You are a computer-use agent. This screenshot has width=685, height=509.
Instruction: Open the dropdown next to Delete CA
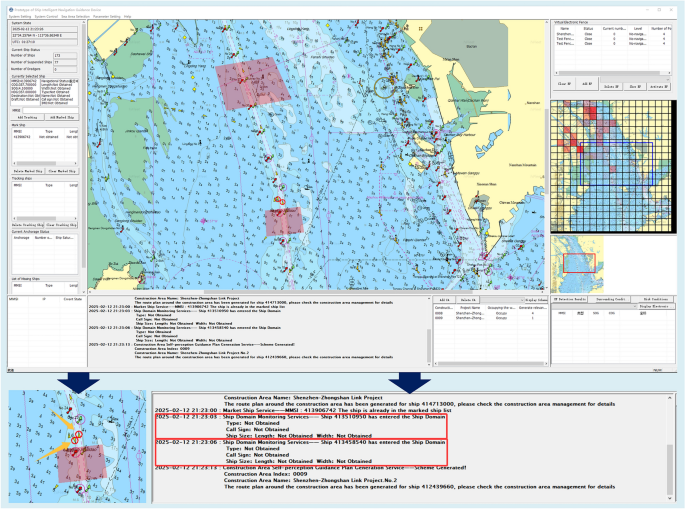click(x=502, y=300)
